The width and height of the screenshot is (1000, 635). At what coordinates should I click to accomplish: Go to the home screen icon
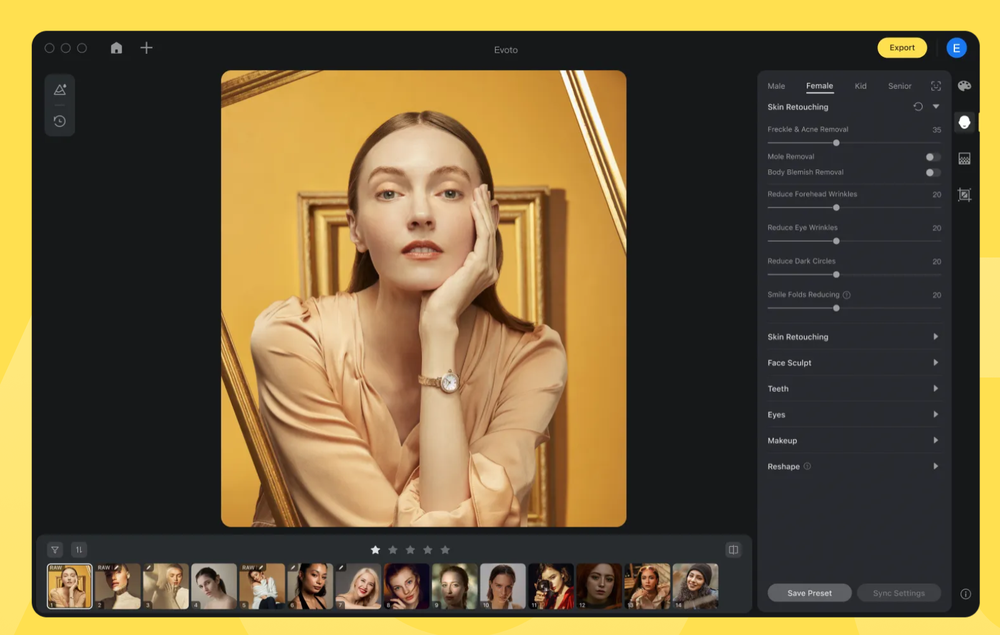pyautogui.click(x=116, y=48)
